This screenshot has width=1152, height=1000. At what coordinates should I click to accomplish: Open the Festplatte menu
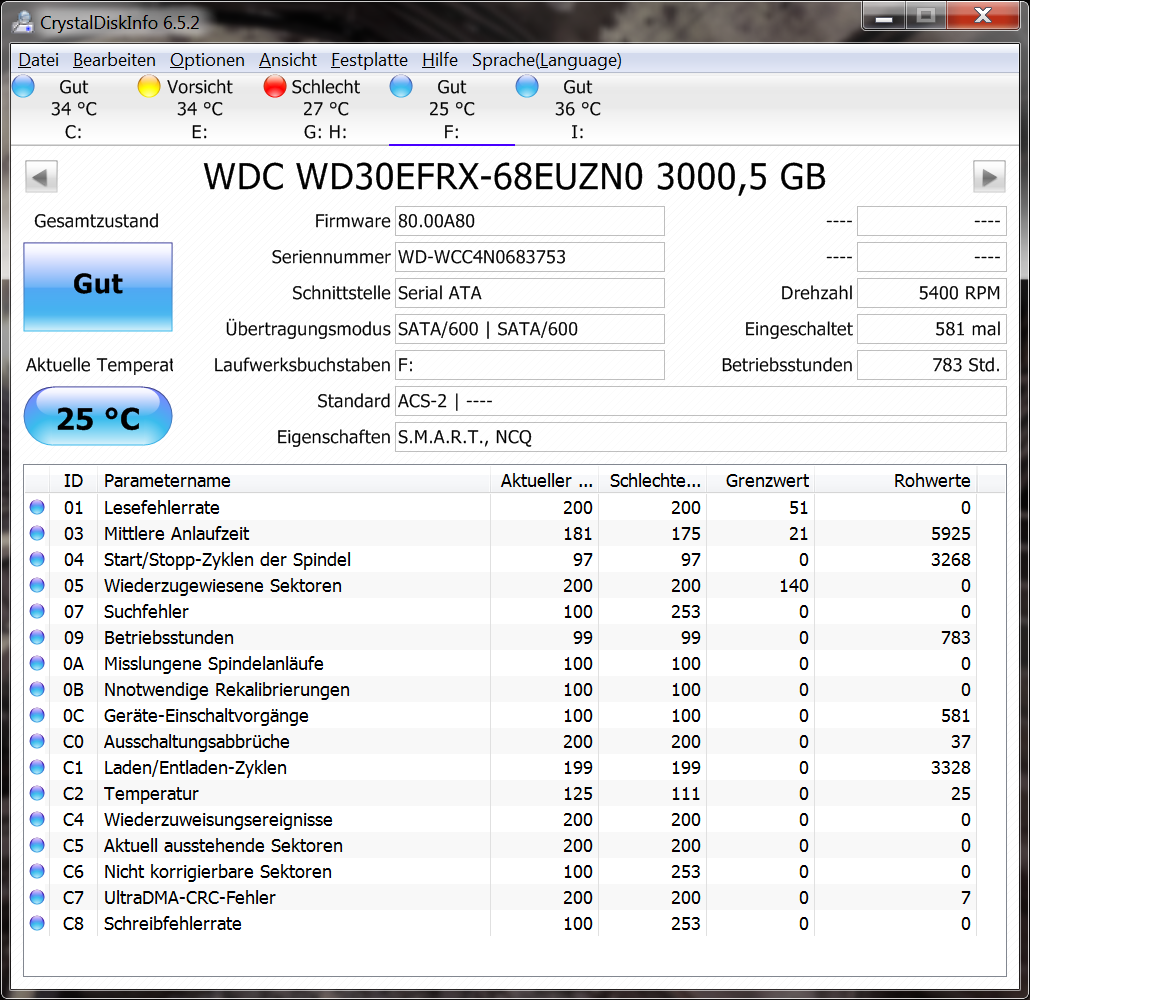point(369,60)
